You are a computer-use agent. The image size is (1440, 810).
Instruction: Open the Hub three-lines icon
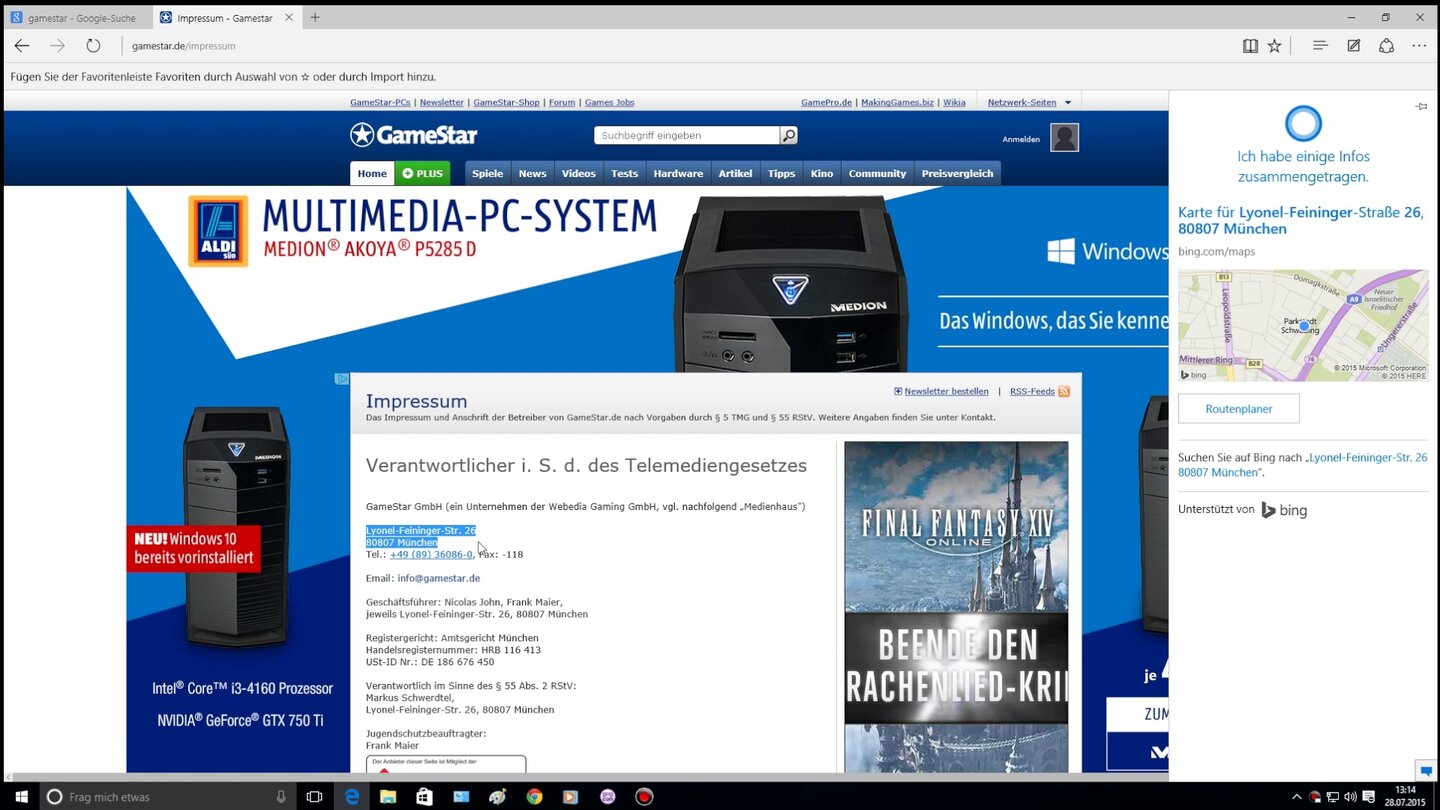tap(1320, 46)
